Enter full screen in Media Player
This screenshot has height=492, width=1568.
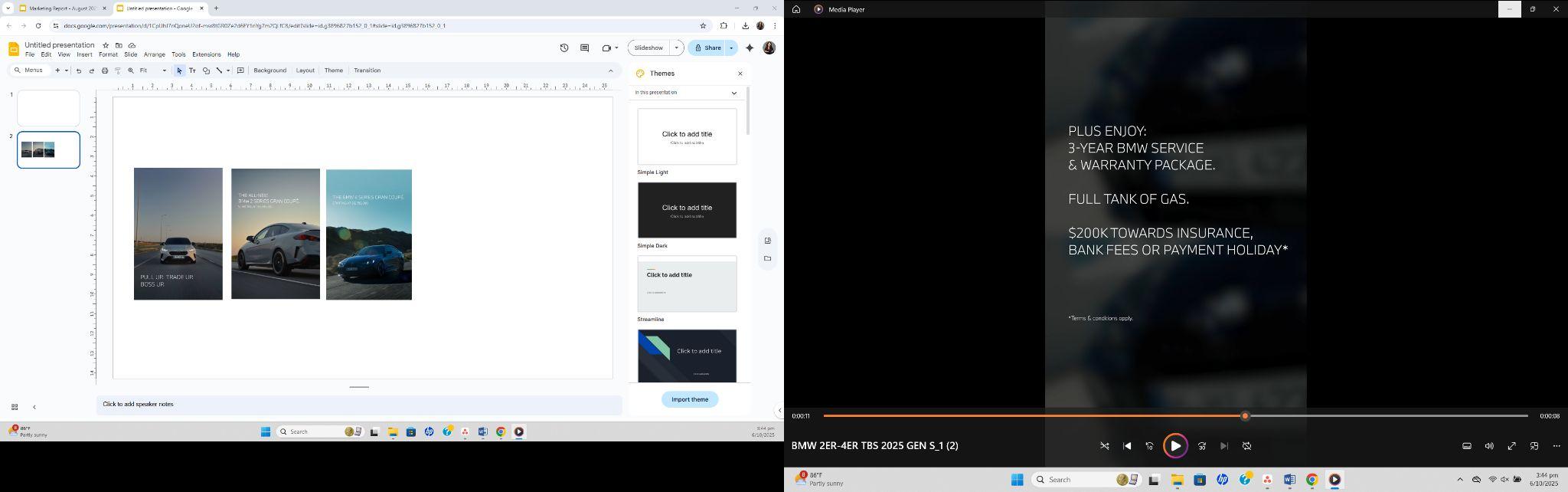point(1512,446)
